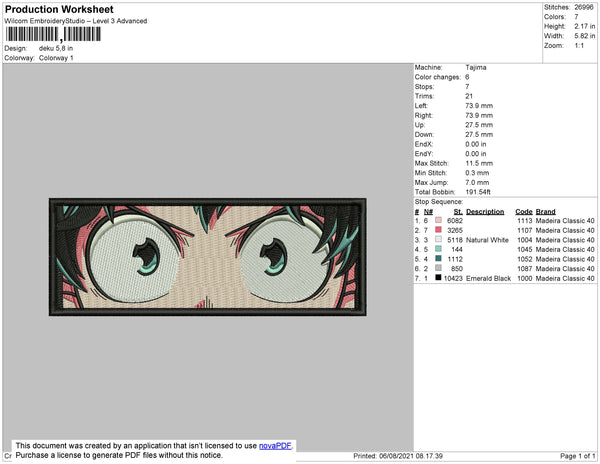
Task: Select thread code '1087'
Action: pyautogui.click(x=525, y=269)
